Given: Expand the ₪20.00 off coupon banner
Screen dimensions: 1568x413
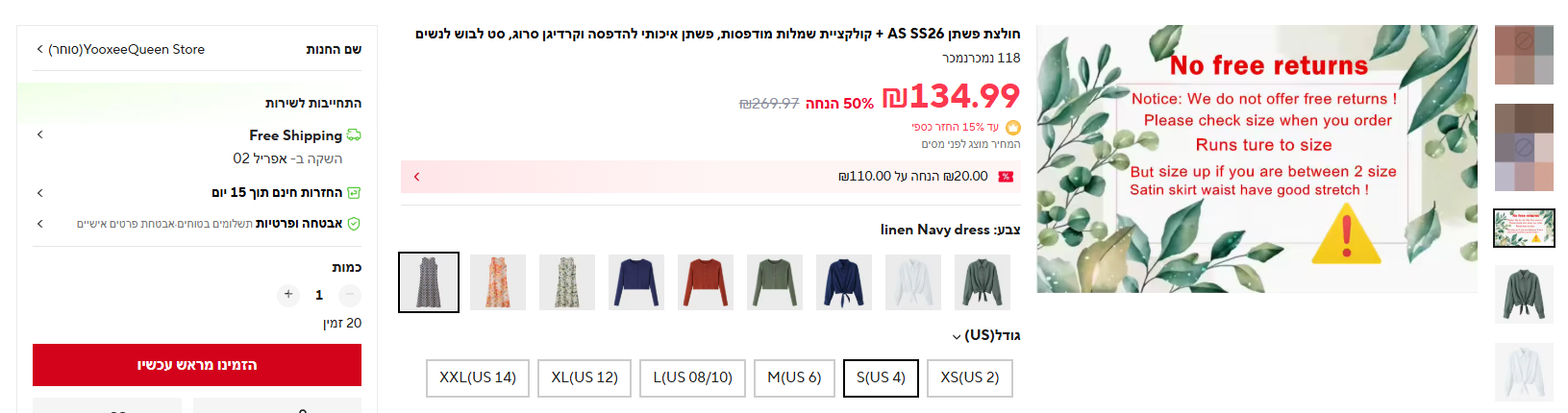Looking at the screenshot, I should [x=416, y=177].
